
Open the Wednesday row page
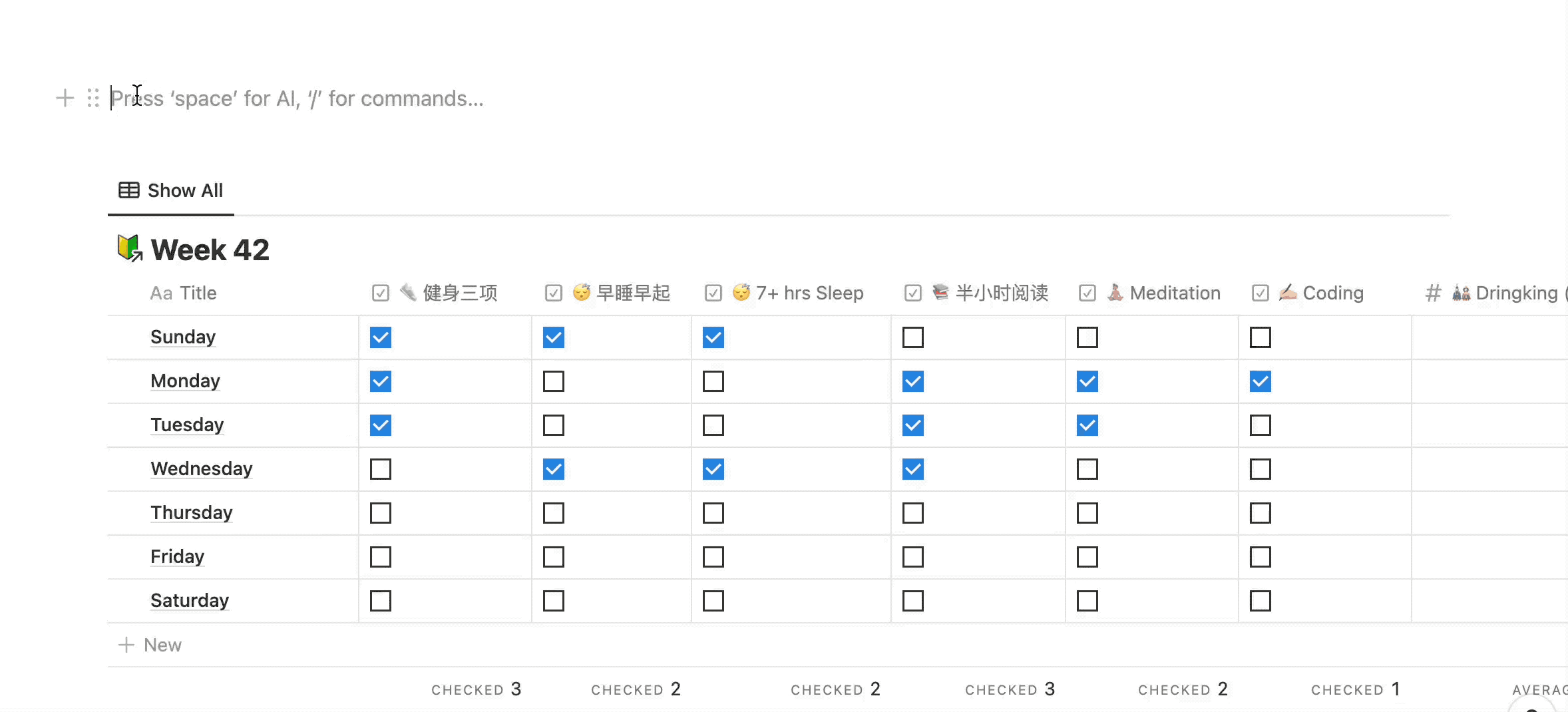coord(201,469)
